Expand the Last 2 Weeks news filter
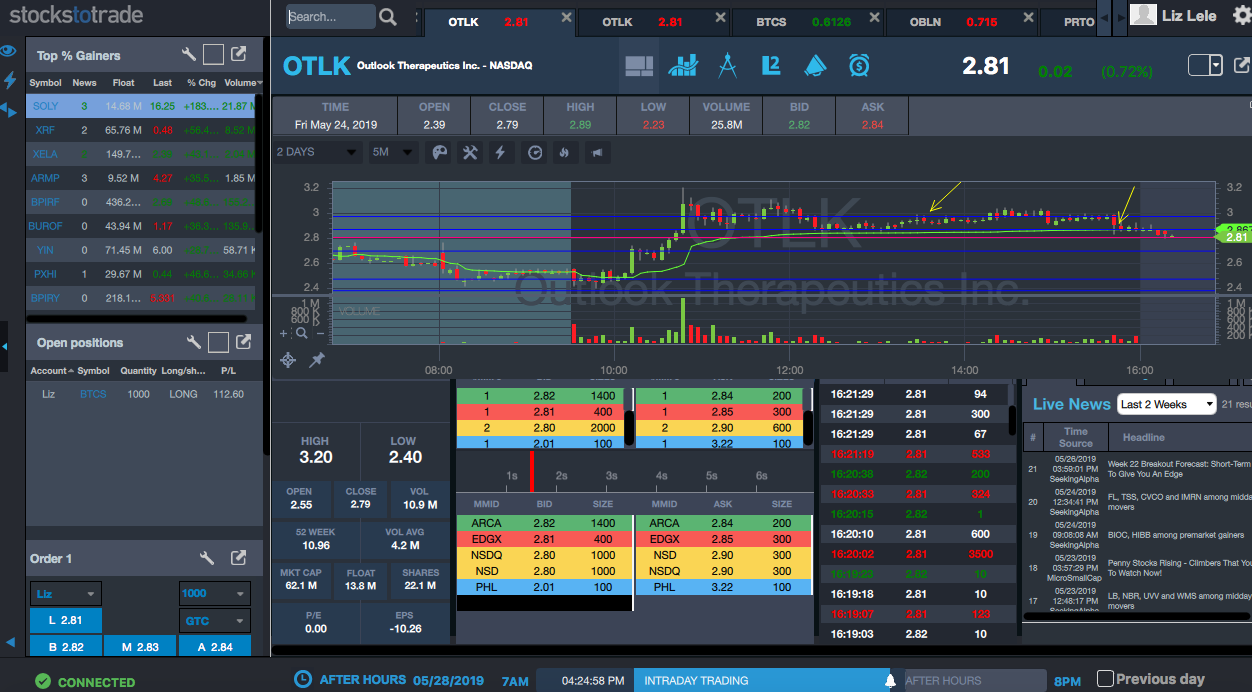1252x692 pixels. 1166,404
